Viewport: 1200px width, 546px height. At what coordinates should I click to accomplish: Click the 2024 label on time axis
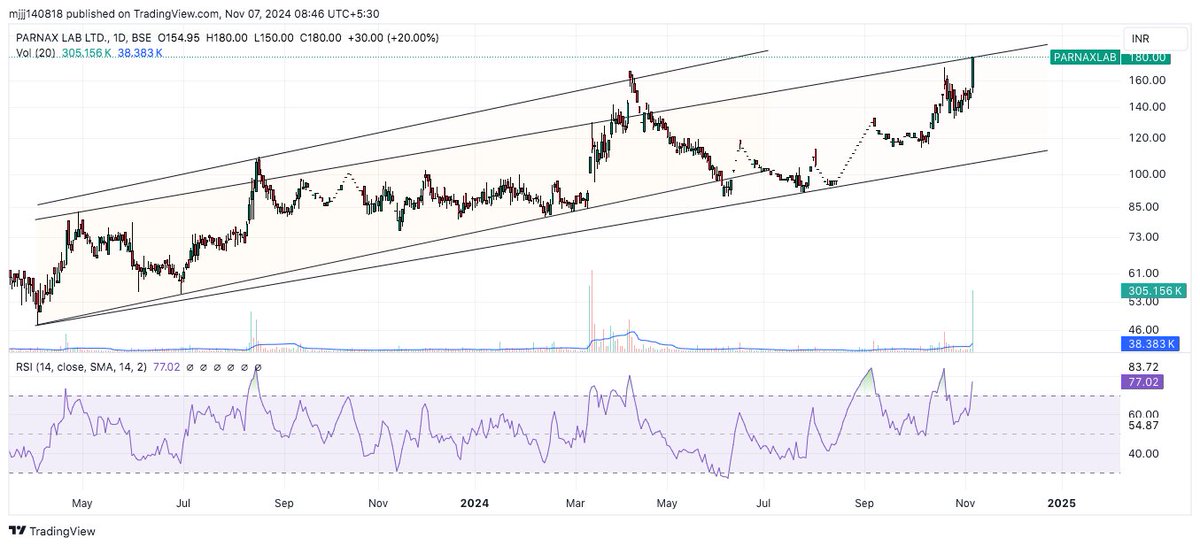pos(473,504)
